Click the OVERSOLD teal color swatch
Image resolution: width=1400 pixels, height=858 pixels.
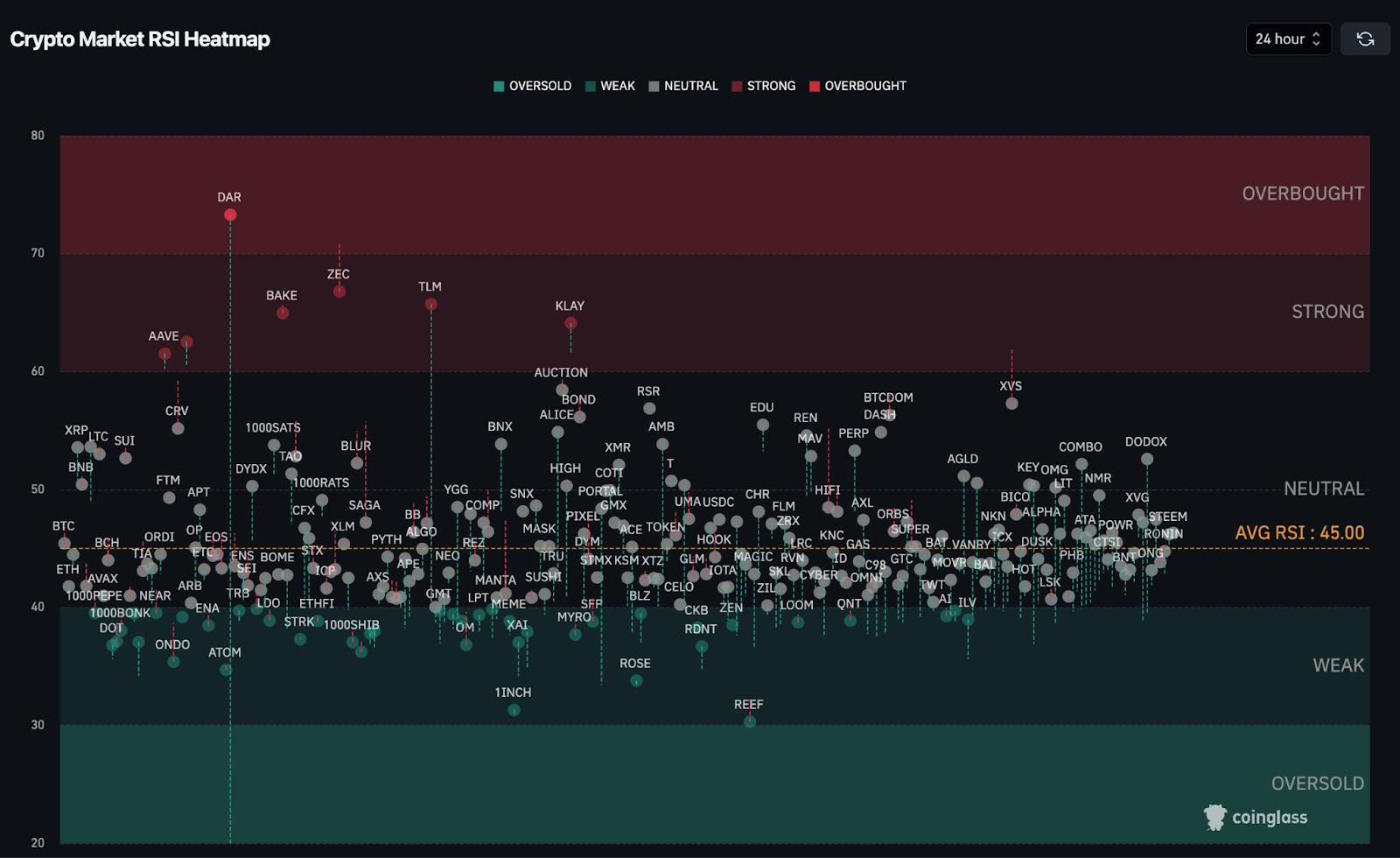(x=499, y=86)
